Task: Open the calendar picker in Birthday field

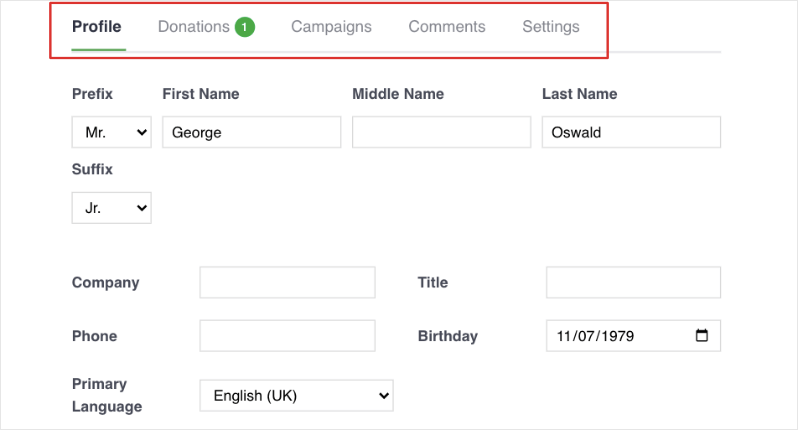Action: point(701,336)
